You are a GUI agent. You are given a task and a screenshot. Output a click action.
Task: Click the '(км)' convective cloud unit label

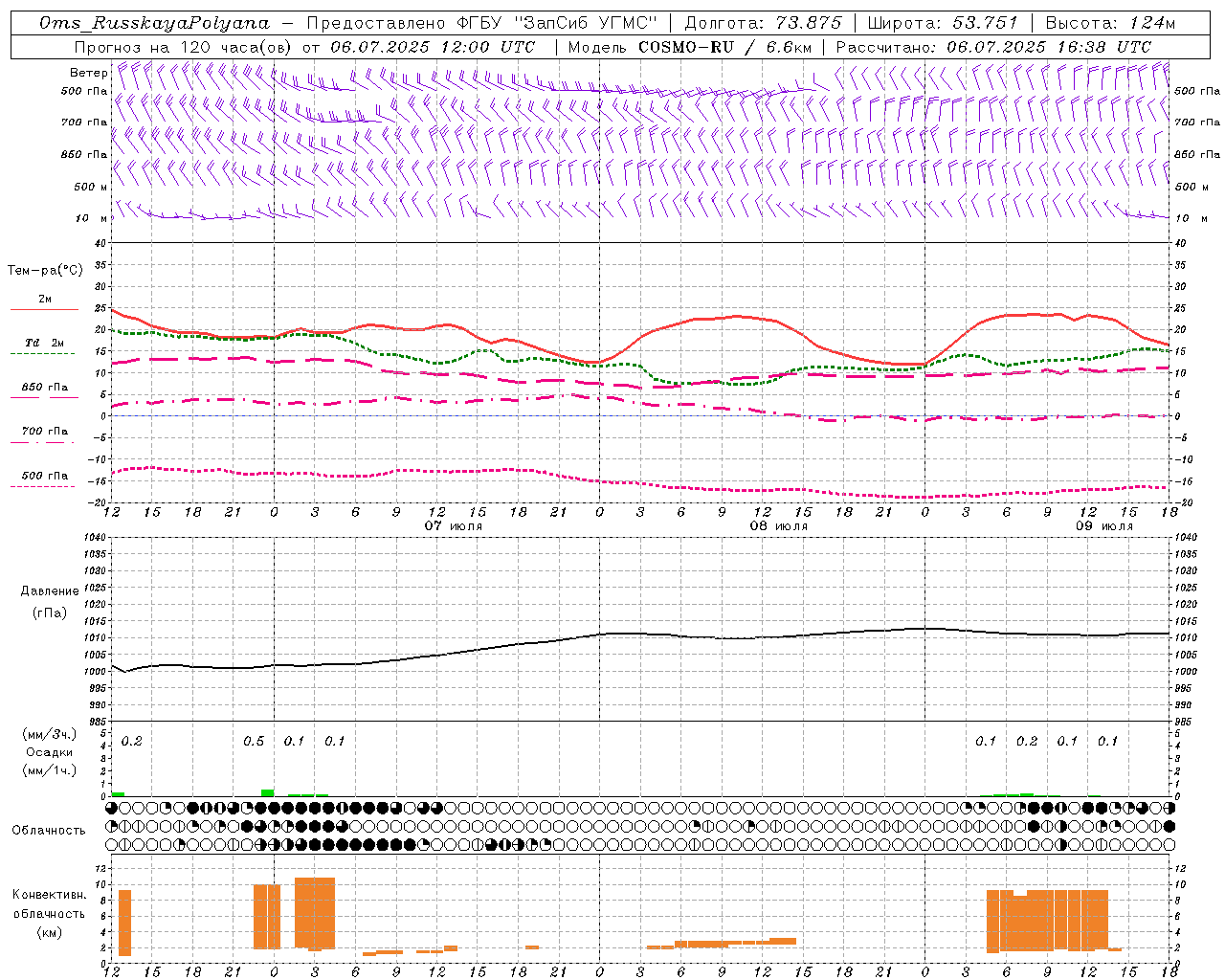(49, 932)
